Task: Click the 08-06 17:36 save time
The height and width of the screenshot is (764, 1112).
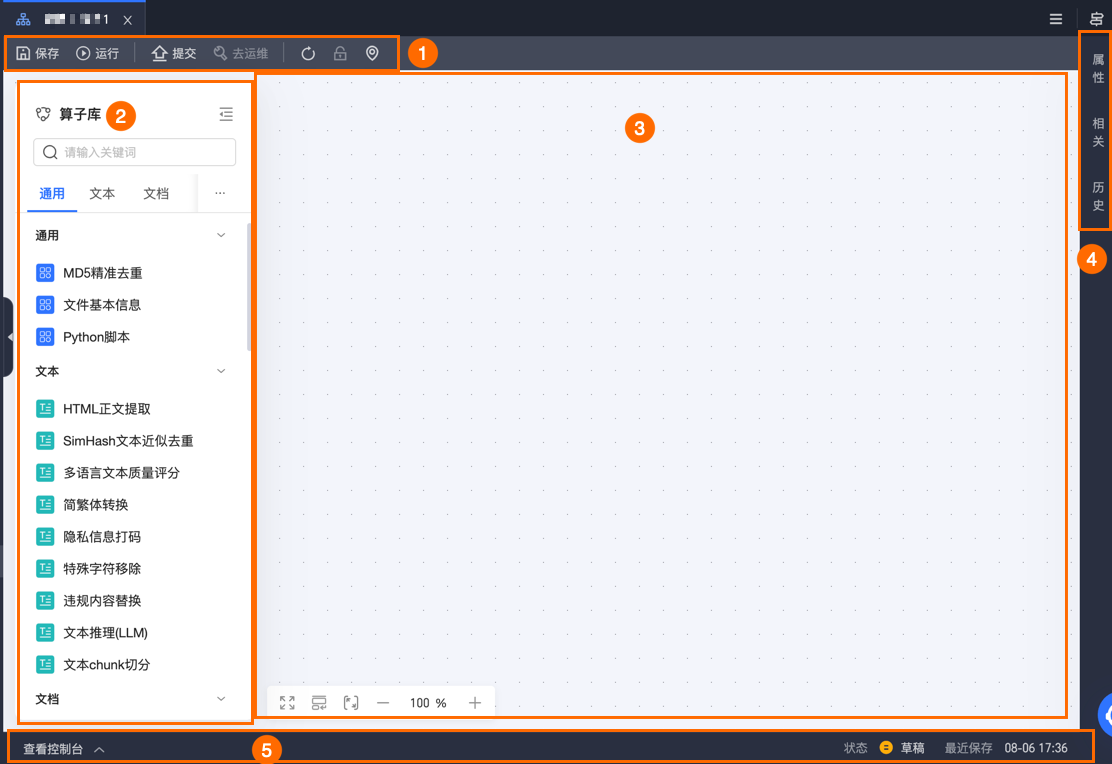Action: pyautogui.click(x=1035, y=748)
